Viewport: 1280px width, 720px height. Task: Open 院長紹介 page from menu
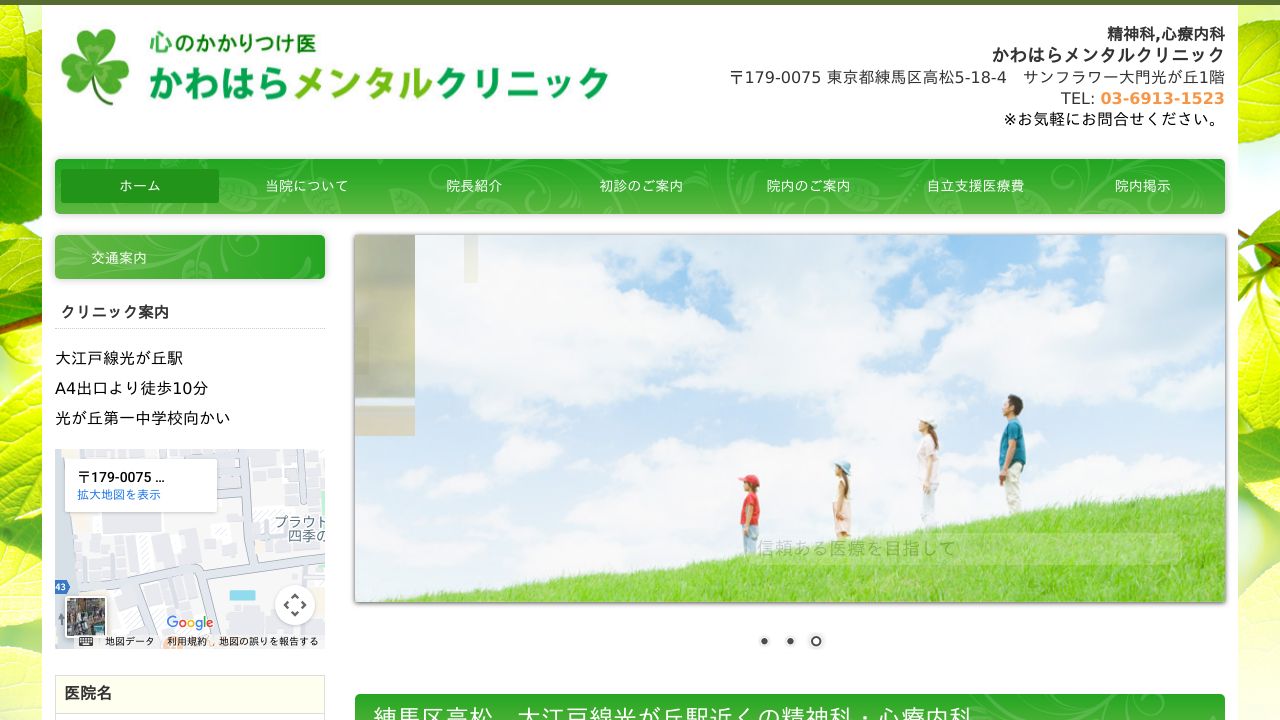click(x=474, y=186)
